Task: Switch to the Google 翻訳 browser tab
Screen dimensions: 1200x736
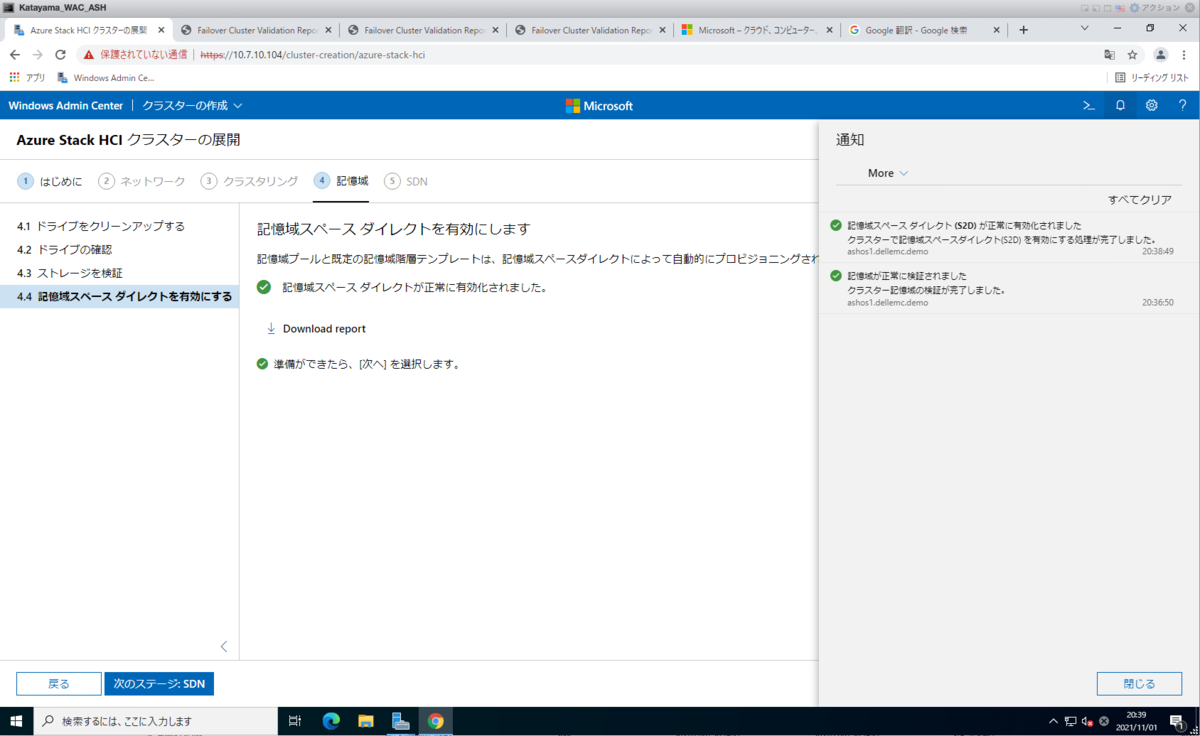Action: click(923, 30)
